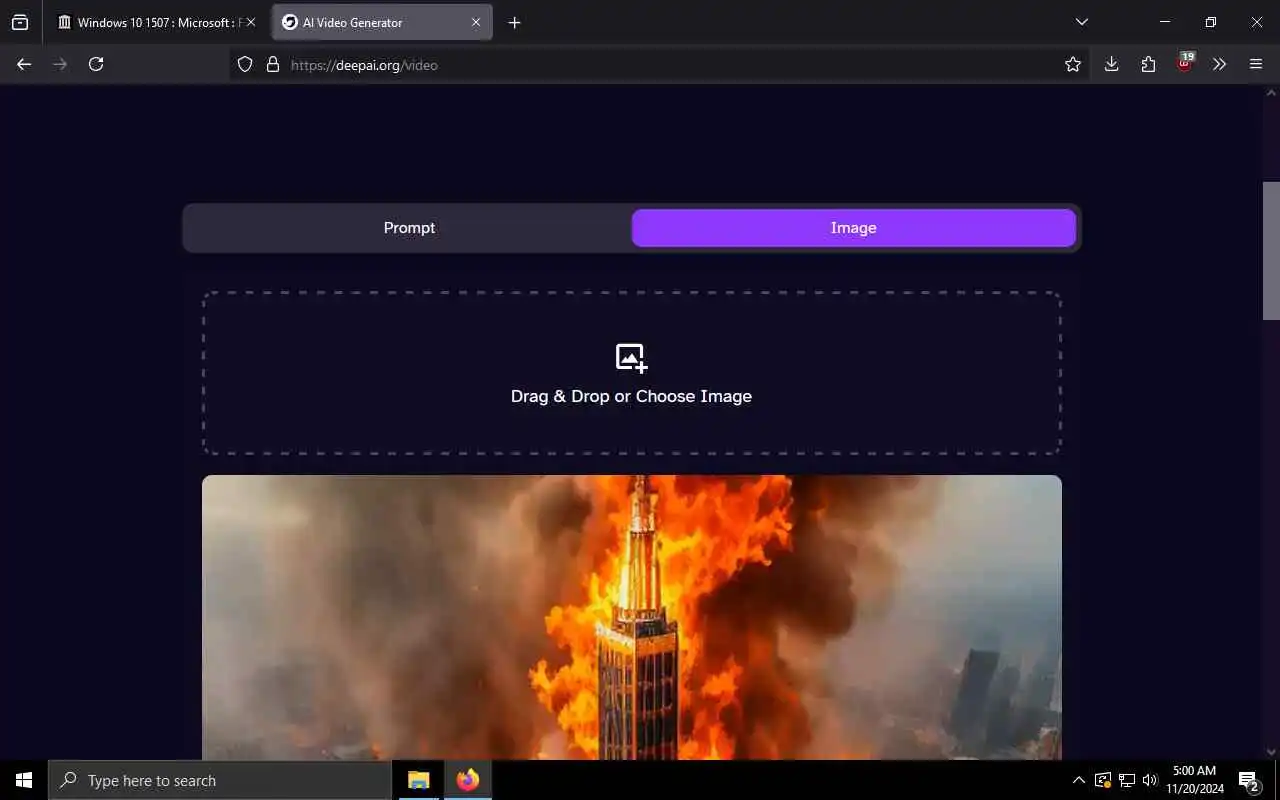Open Firefox View recent browsing icon
This screenshot has width=1280, height=800.
(20, 22)
